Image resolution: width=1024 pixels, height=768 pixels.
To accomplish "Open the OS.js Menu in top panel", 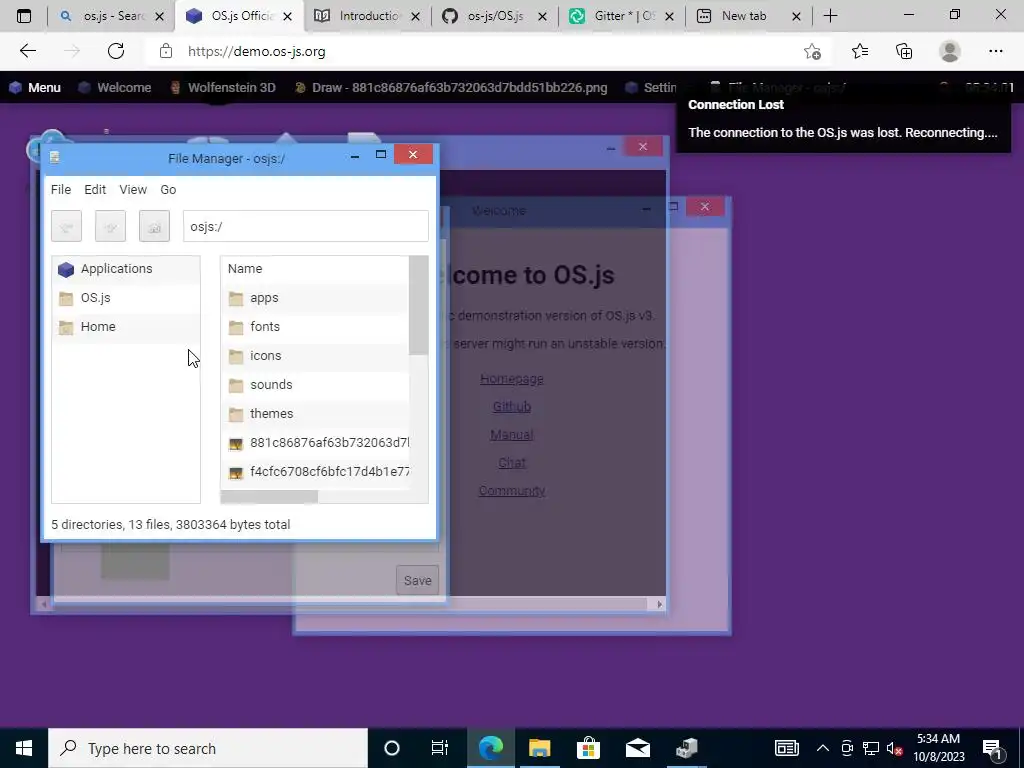I will (x=35, y=88).
